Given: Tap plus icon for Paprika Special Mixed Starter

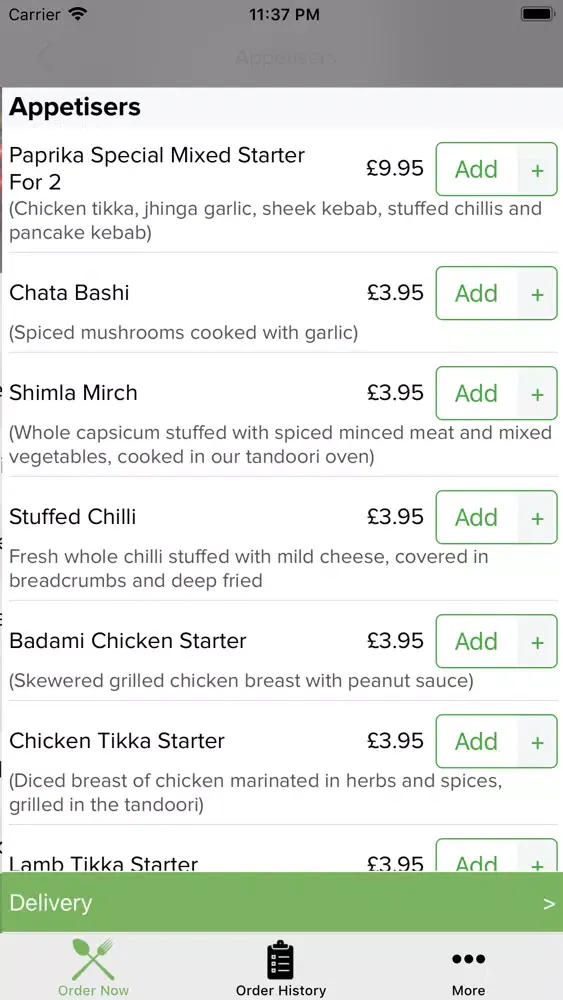Looking at the screenshot, I should pos(537,170).
